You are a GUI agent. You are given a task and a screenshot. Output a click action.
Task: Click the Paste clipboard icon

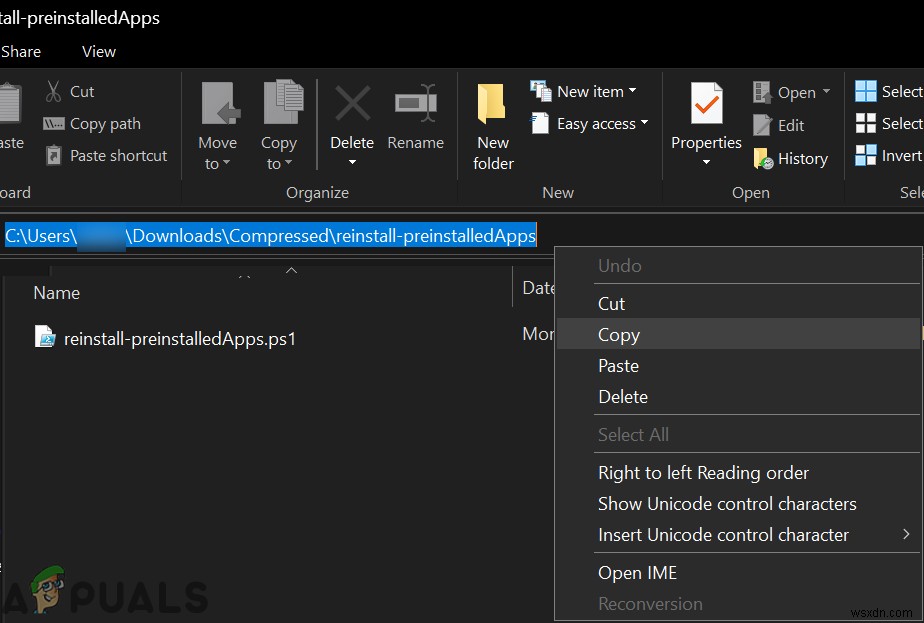click(x=10, y=104)
